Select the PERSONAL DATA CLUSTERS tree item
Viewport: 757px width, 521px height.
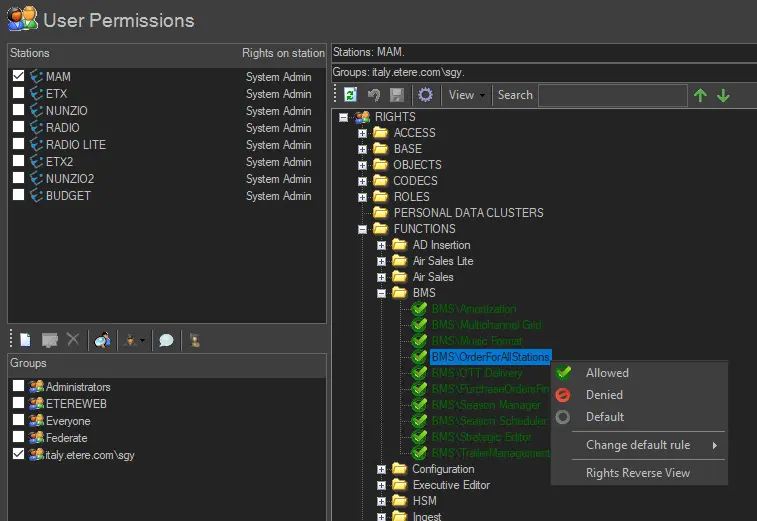click(x=468, y=213)
